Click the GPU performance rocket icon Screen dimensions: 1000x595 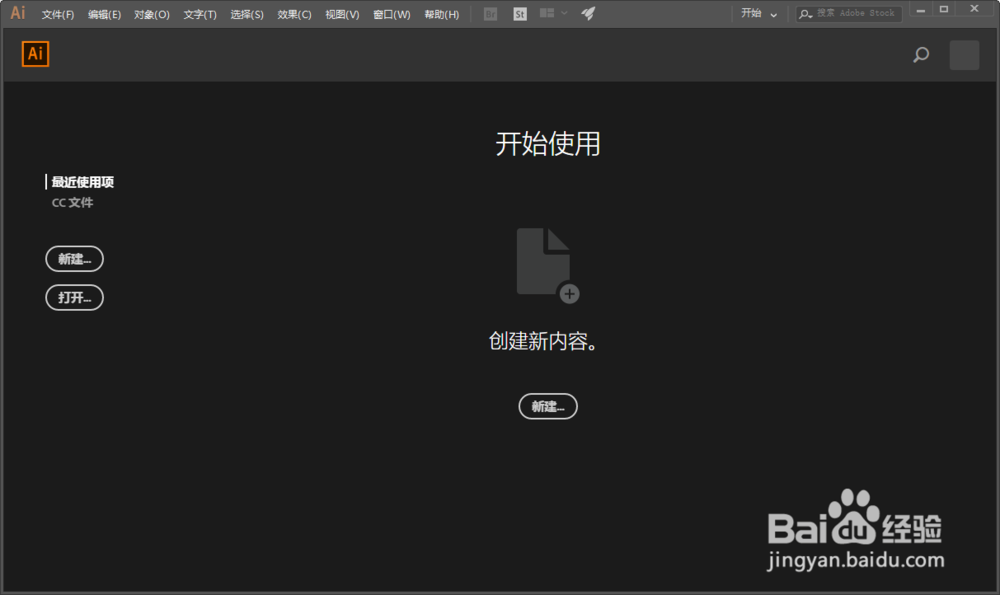click(x=588, y=13)
